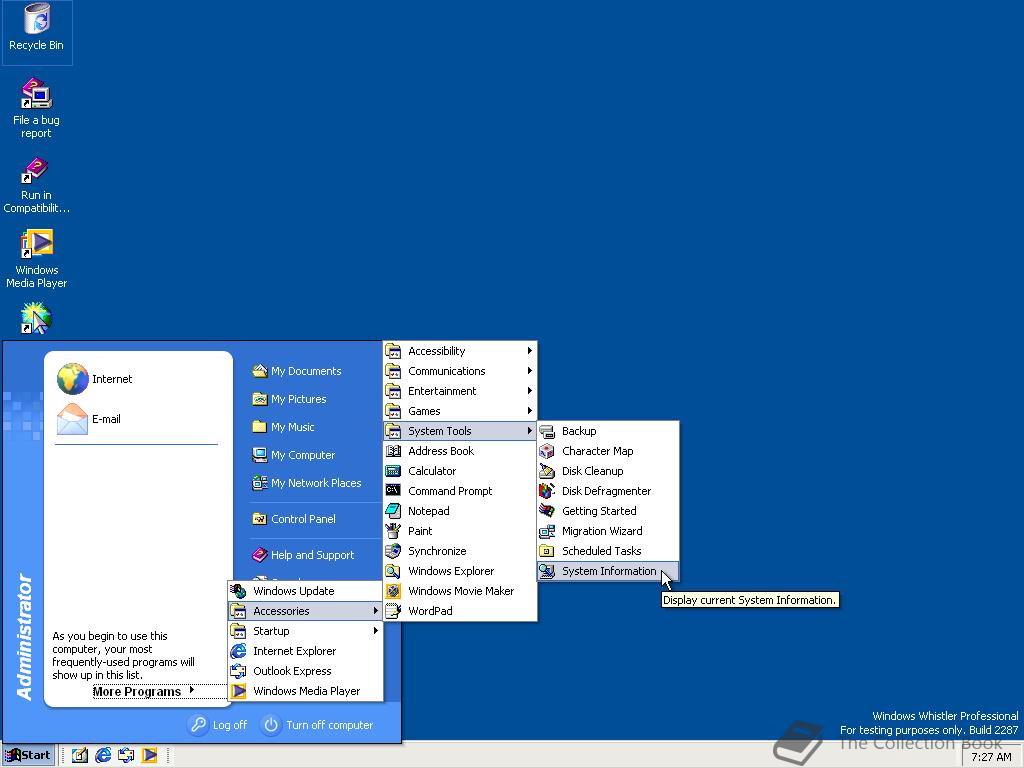1024x768 pixels.
Task: Open Synchronize
Action: (x=460, y=551)
